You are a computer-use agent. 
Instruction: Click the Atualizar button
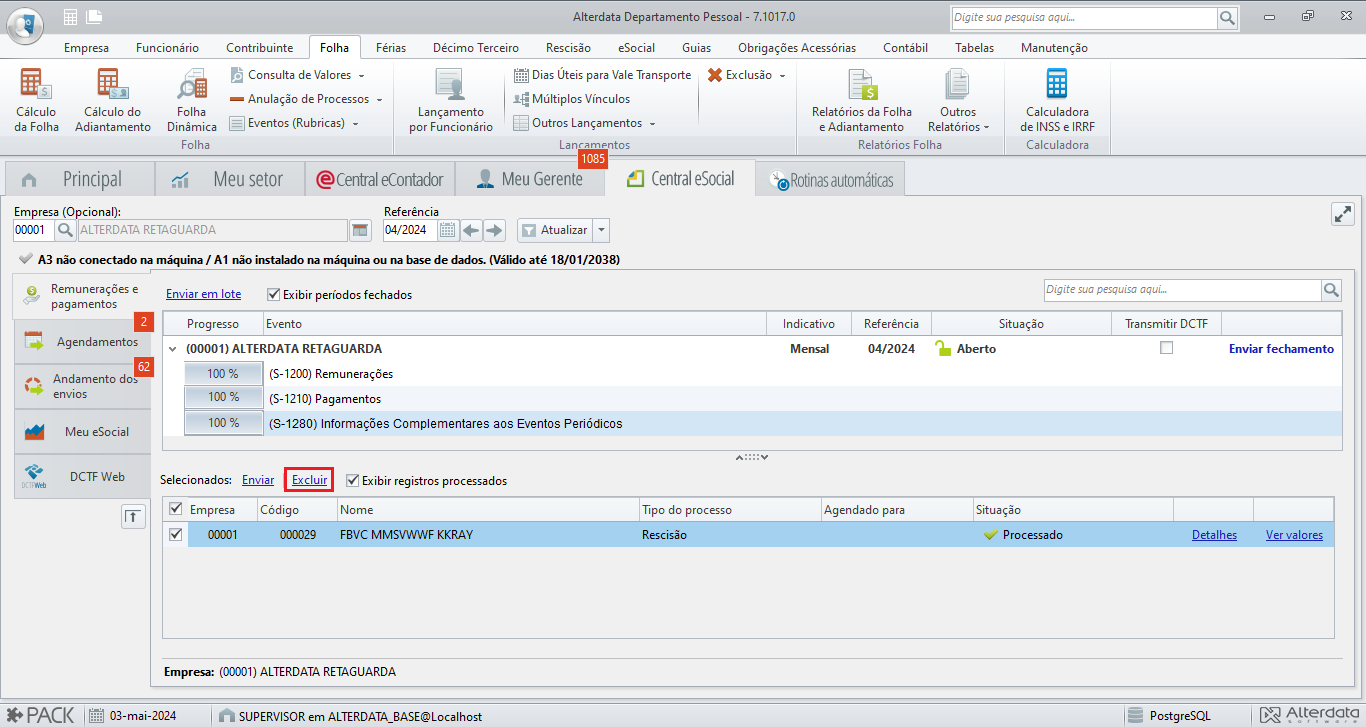[x=555, y=230]
